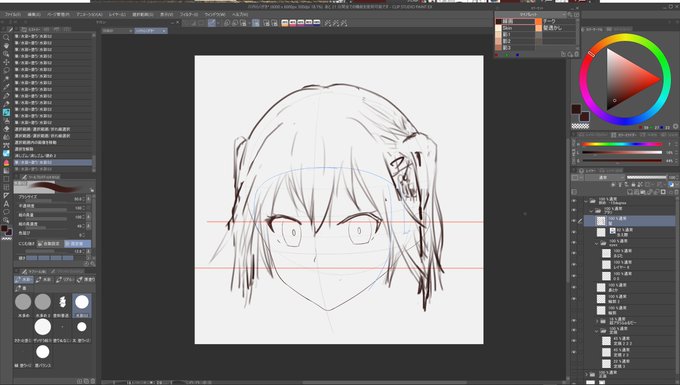Select the Eyedropper tool
This screenshot has height=385, width=680.
[x=6, y=87]
